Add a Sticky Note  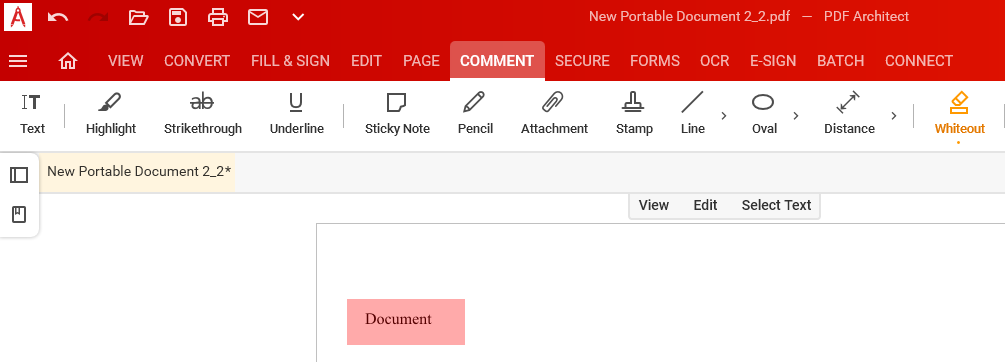click(397, 114)
